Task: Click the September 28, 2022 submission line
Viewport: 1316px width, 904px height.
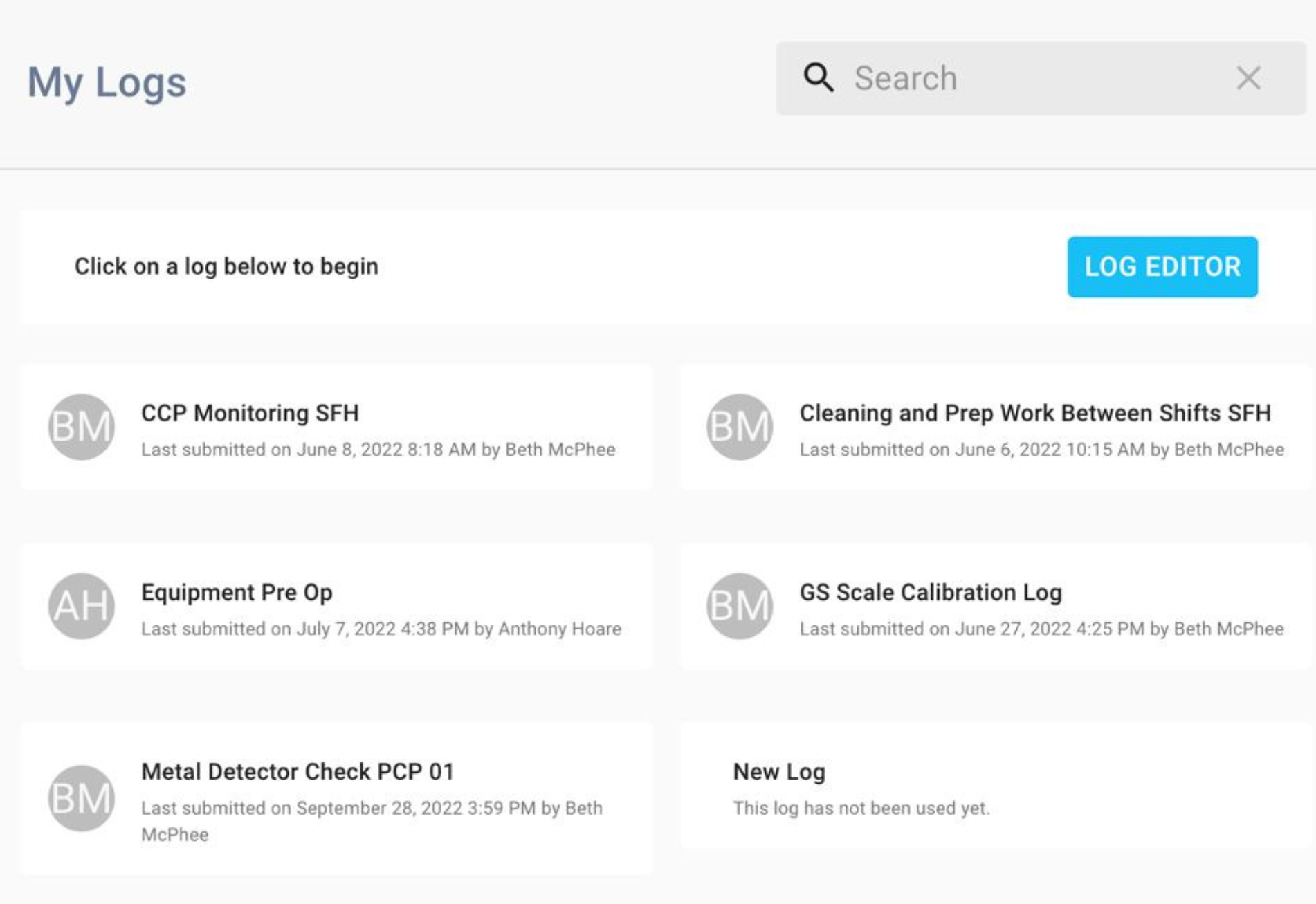Action: pos(371,808)
